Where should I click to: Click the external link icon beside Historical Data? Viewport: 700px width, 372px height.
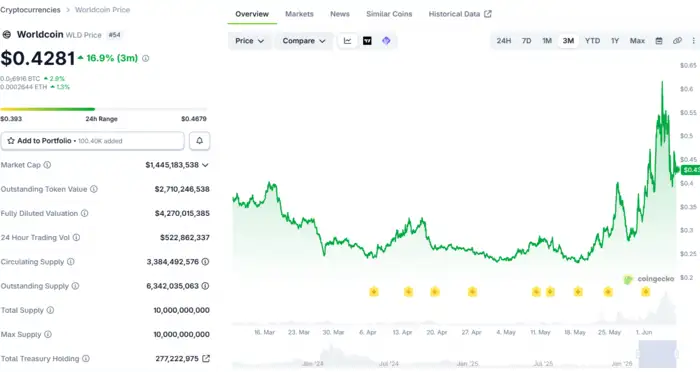(x=488, y=14)
